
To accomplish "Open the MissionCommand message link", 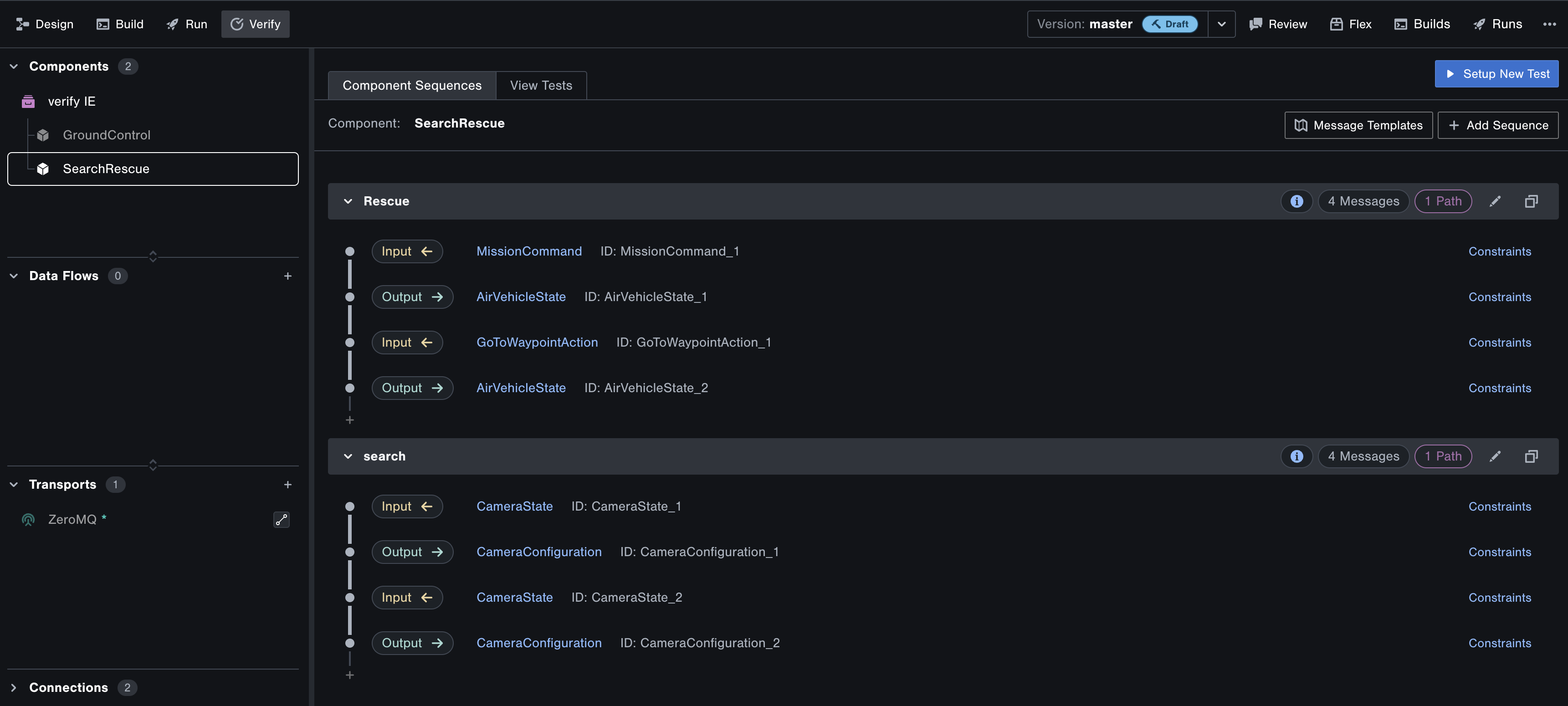I will (528, 251).
